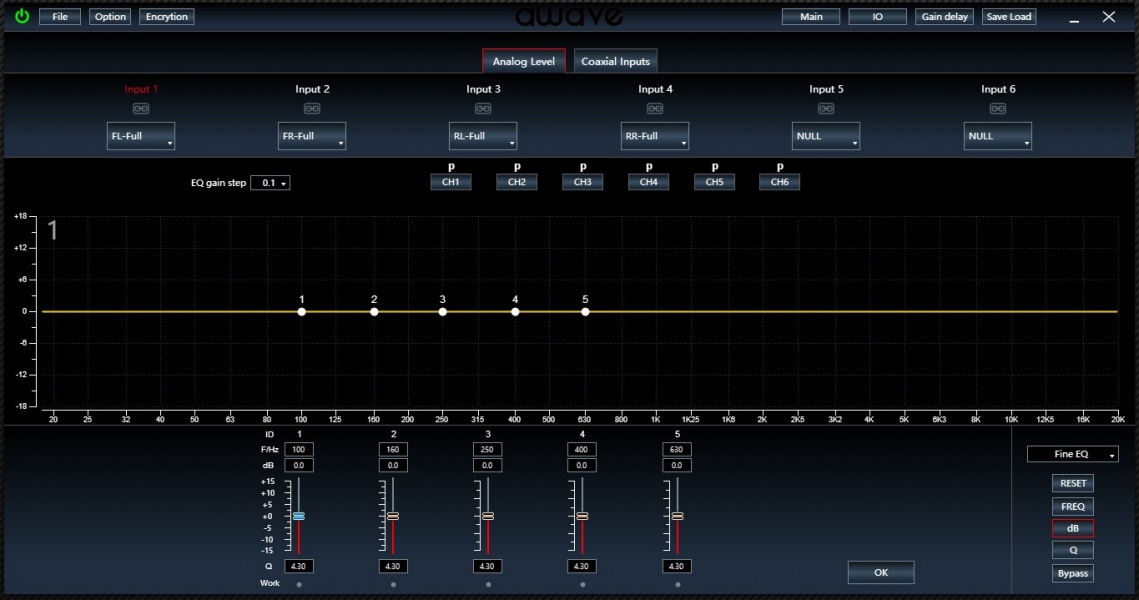Image resolution: width=1139 pixels, height=600 pixels.
Task: Click the link icon under Input 6
Action: click(x=998, y=109)
